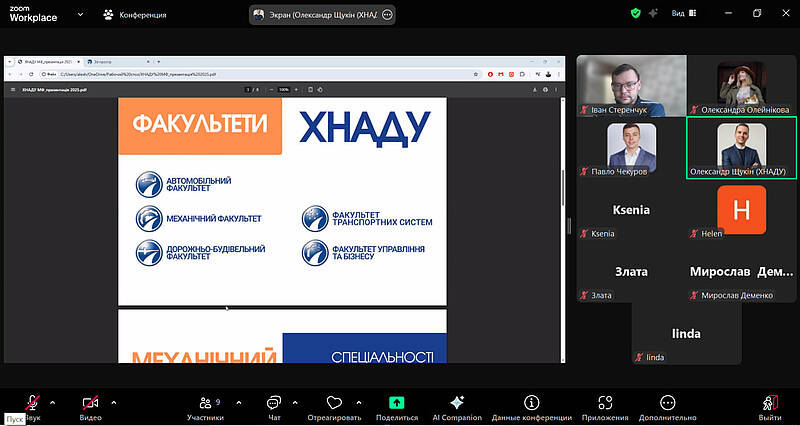800x426 pixels.
Task: Click Дорожньо-будівельний факультет text
Action: pos(216,253)
